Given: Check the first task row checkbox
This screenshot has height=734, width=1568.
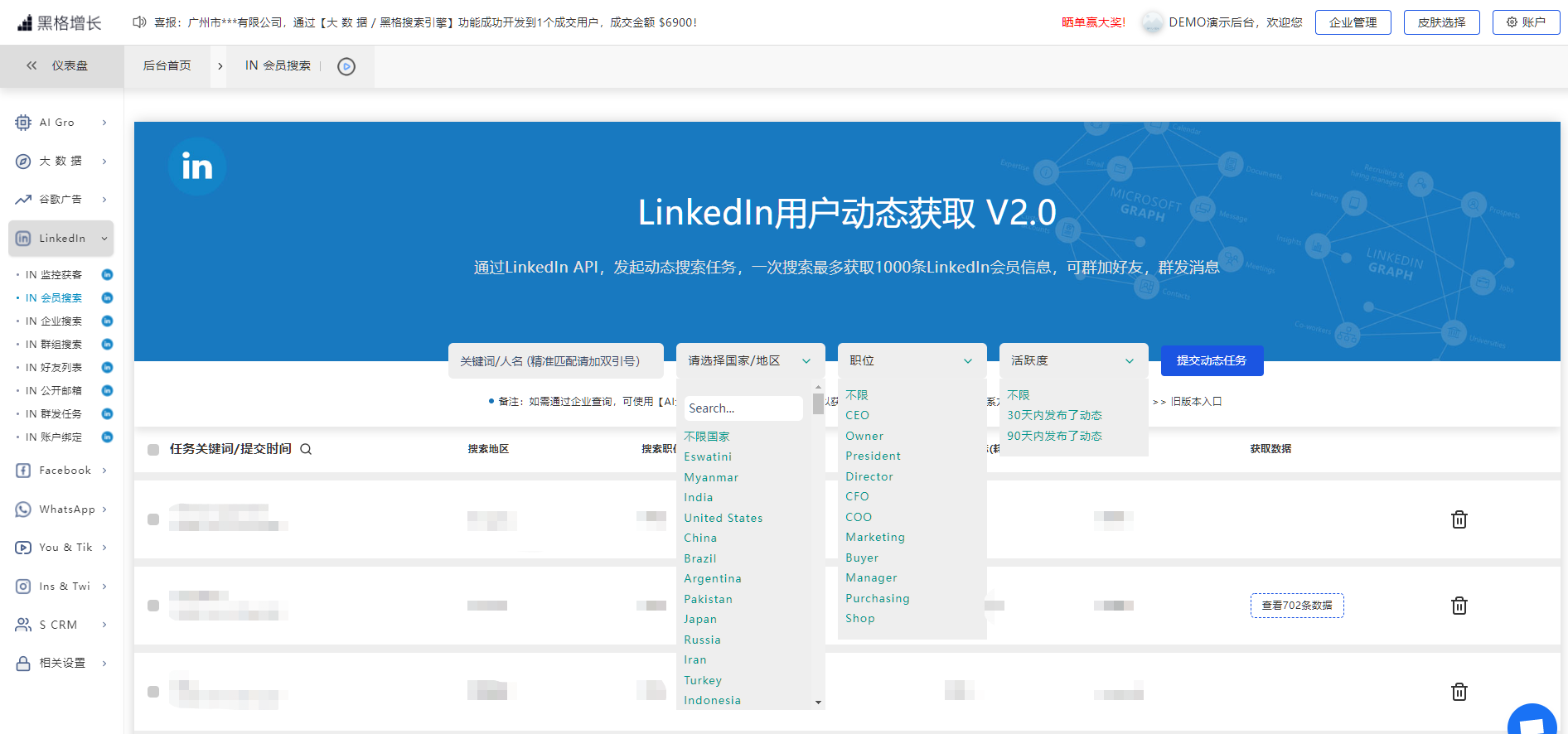Looking at the screenshot, I should click(153, 519).
